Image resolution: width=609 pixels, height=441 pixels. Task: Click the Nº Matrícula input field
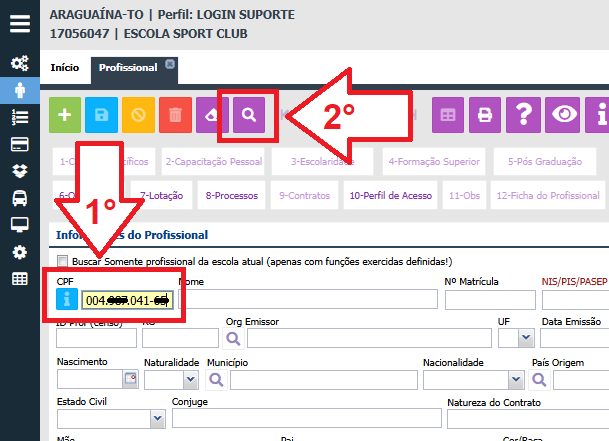point(490,300)
